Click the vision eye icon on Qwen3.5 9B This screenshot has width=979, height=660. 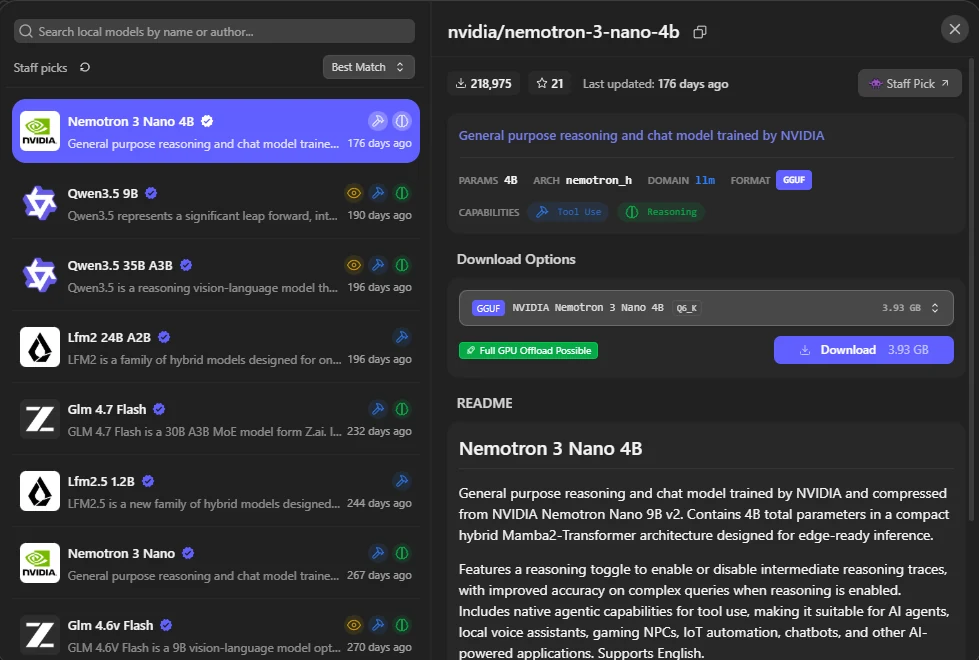pos(354,193)
